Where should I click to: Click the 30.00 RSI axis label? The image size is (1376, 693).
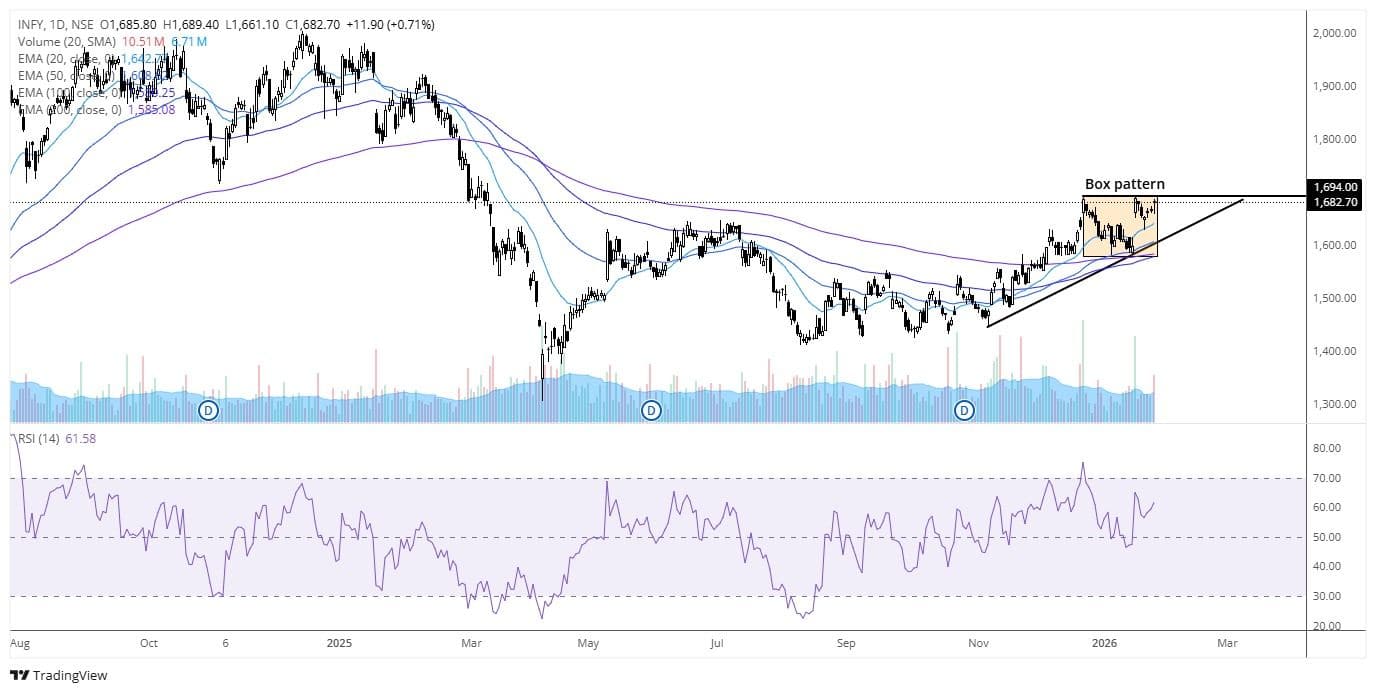point(1326,597)
